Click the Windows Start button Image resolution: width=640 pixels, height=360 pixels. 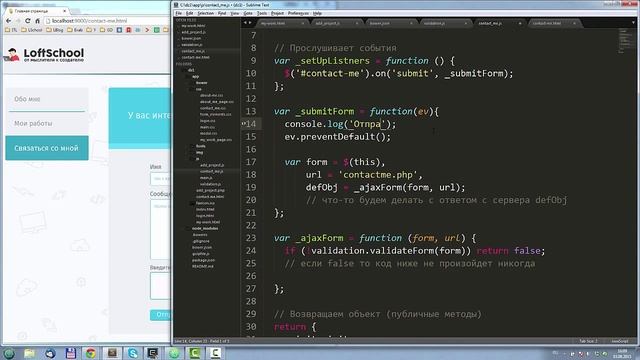coord(9,353)
